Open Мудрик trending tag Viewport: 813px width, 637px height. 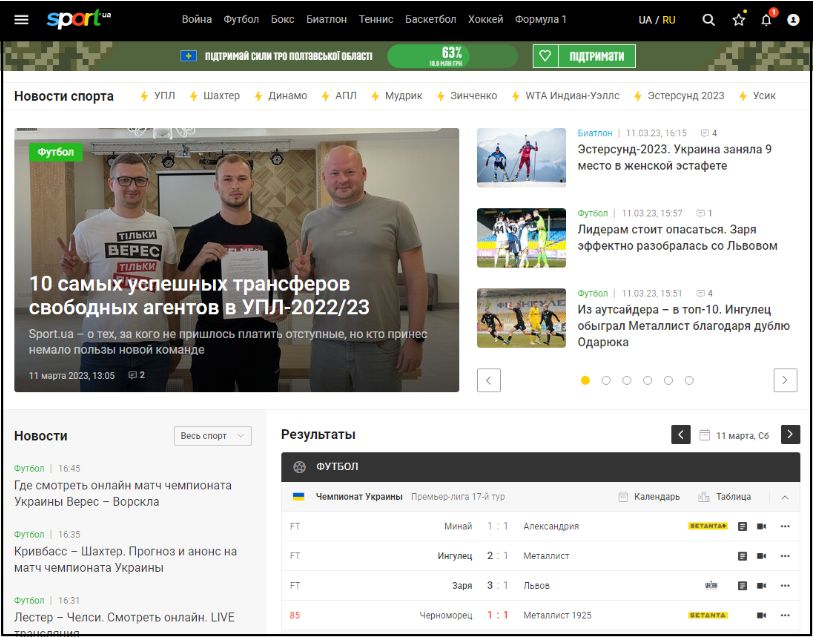(403, 96)
